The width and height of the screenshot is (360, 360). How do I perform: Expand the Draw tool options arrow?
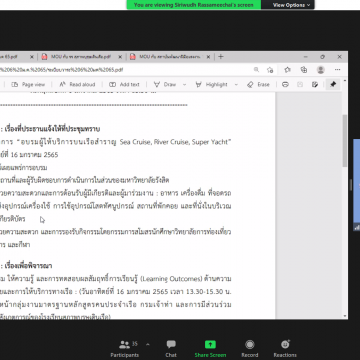pos(184,85)
